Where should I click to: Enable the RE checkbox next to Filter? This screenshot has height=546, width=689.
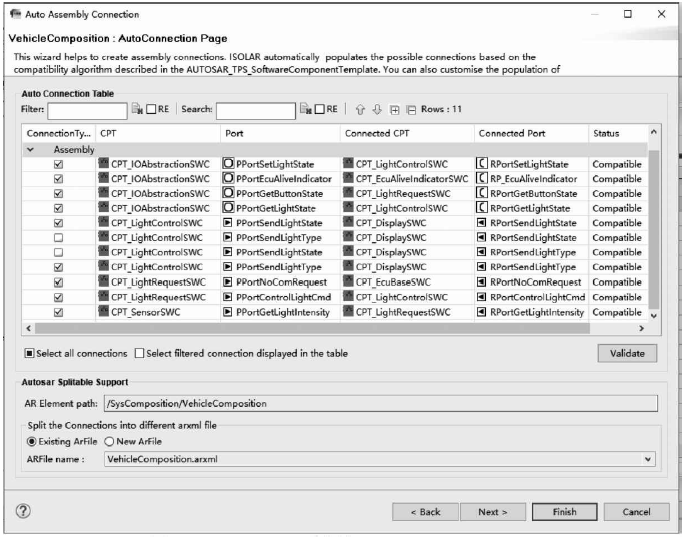coord(153,109)
